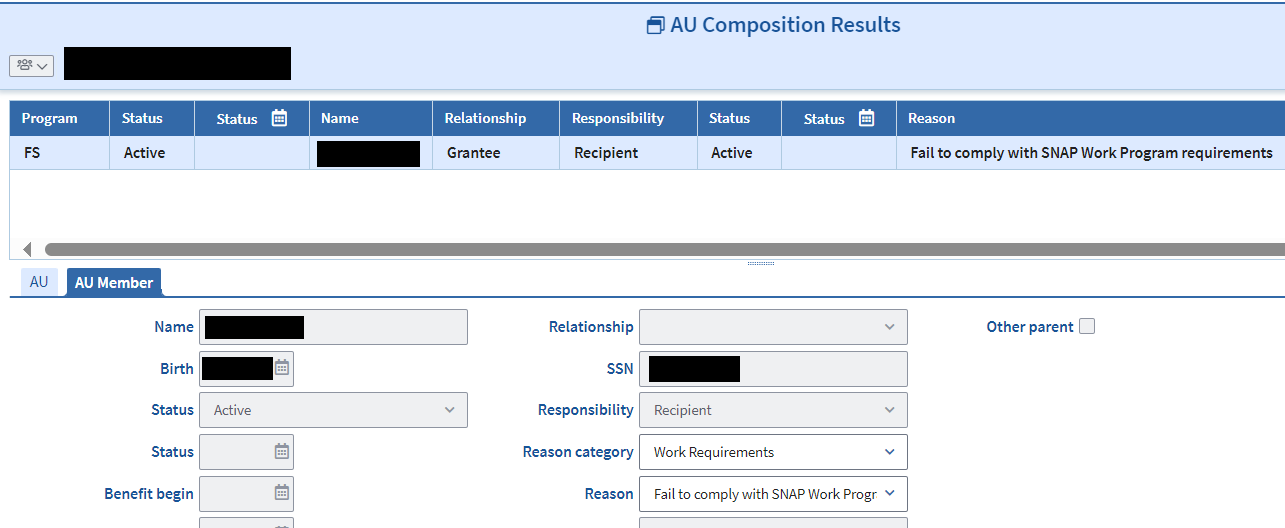Click the Status date input field
The width and height of the screenshot is (1285, 528).
click(x=246, y=452)
